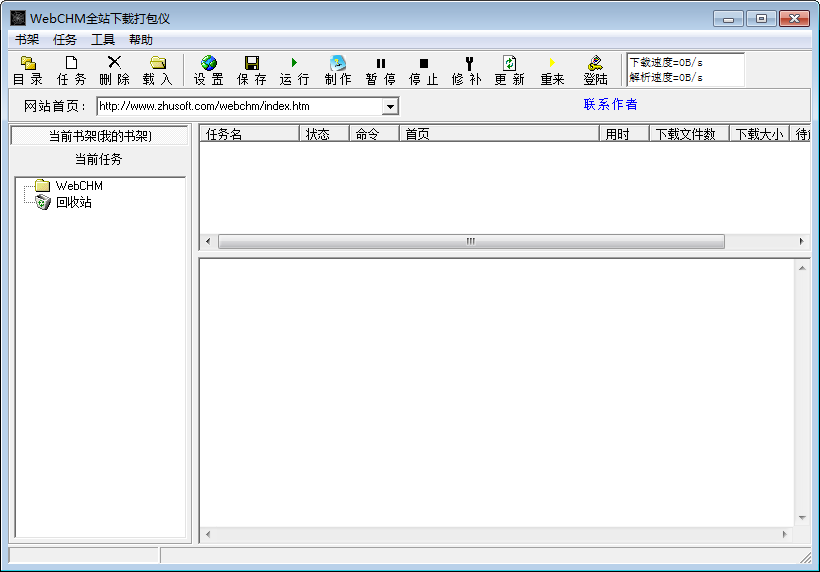Create a new task with 任务 icon

tap(71, 70)
